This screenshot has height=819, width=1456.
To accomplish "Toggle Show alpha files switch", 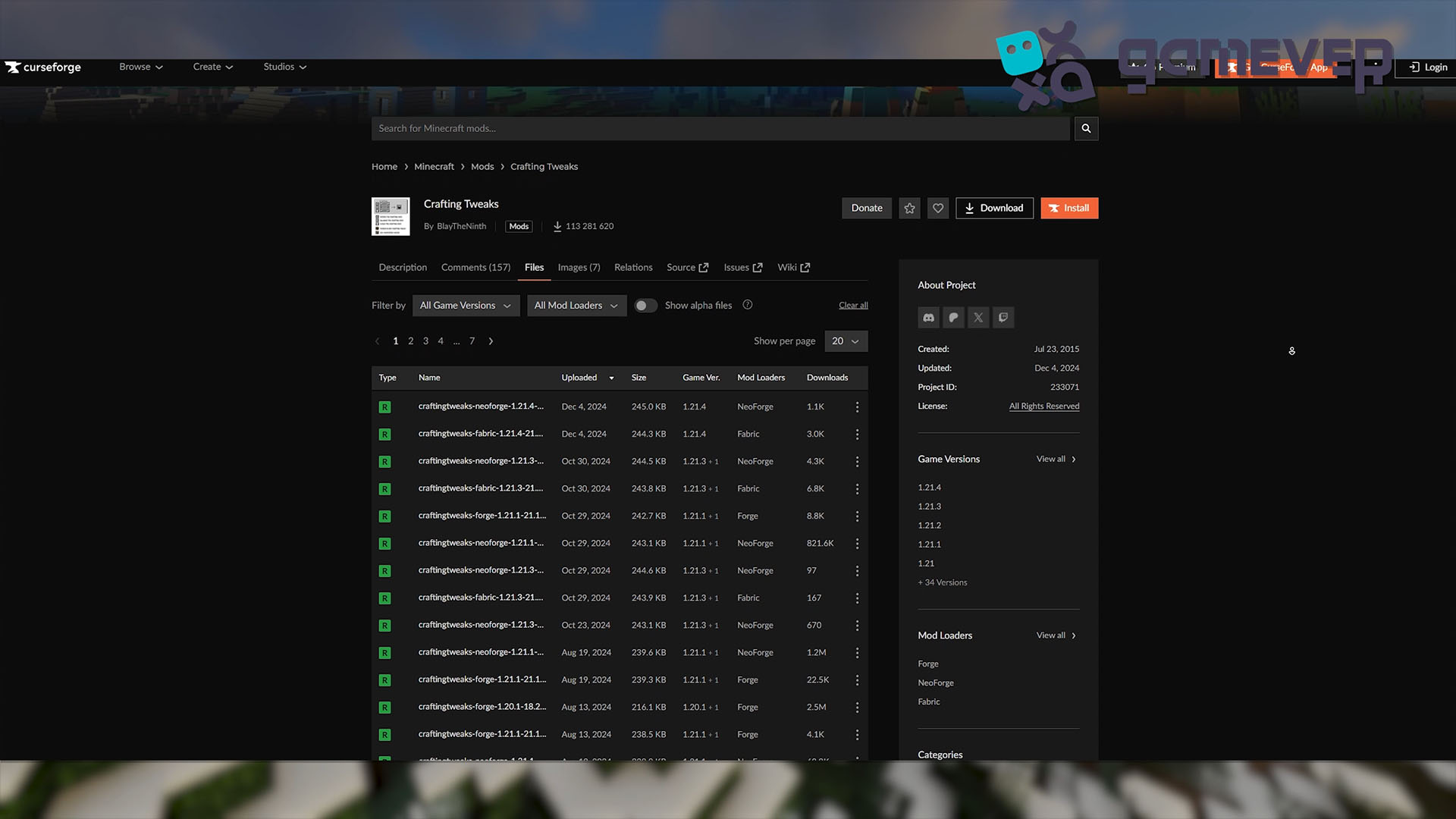I will click(645, 306).
